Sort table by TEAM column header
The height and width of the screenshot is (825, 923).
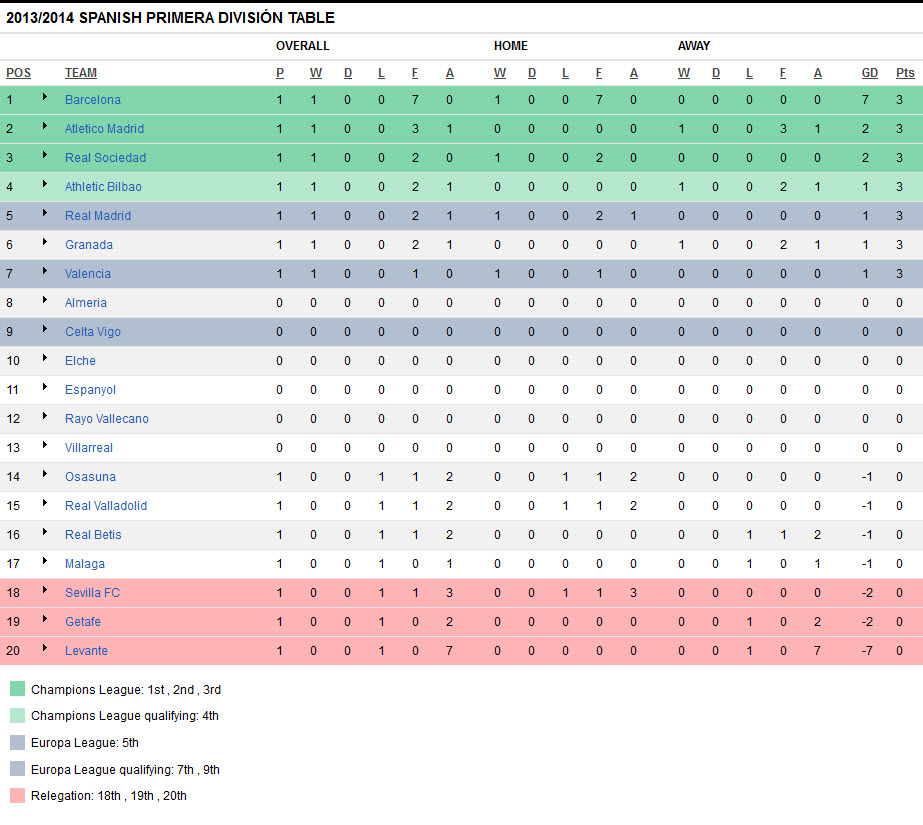(81, 73)
